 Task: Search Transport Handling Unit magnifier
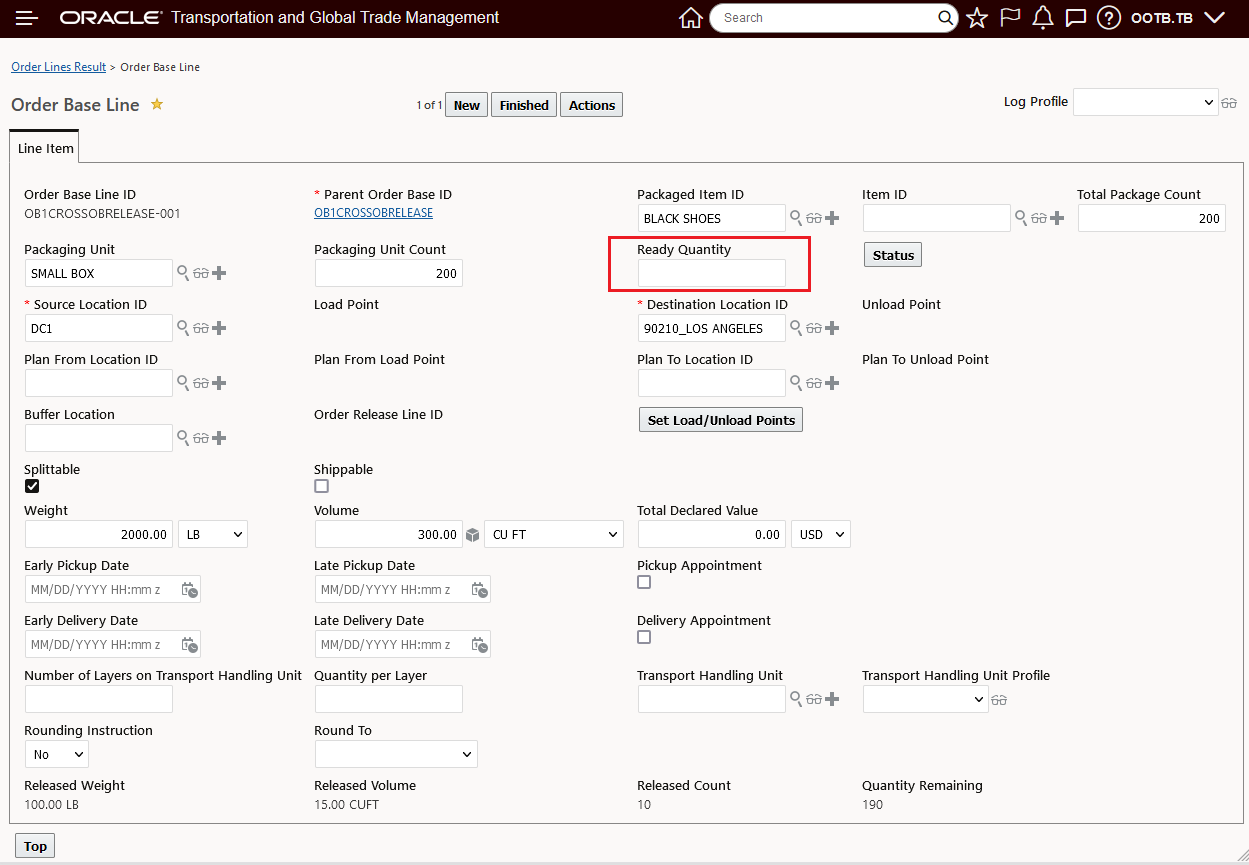[796, 699]
